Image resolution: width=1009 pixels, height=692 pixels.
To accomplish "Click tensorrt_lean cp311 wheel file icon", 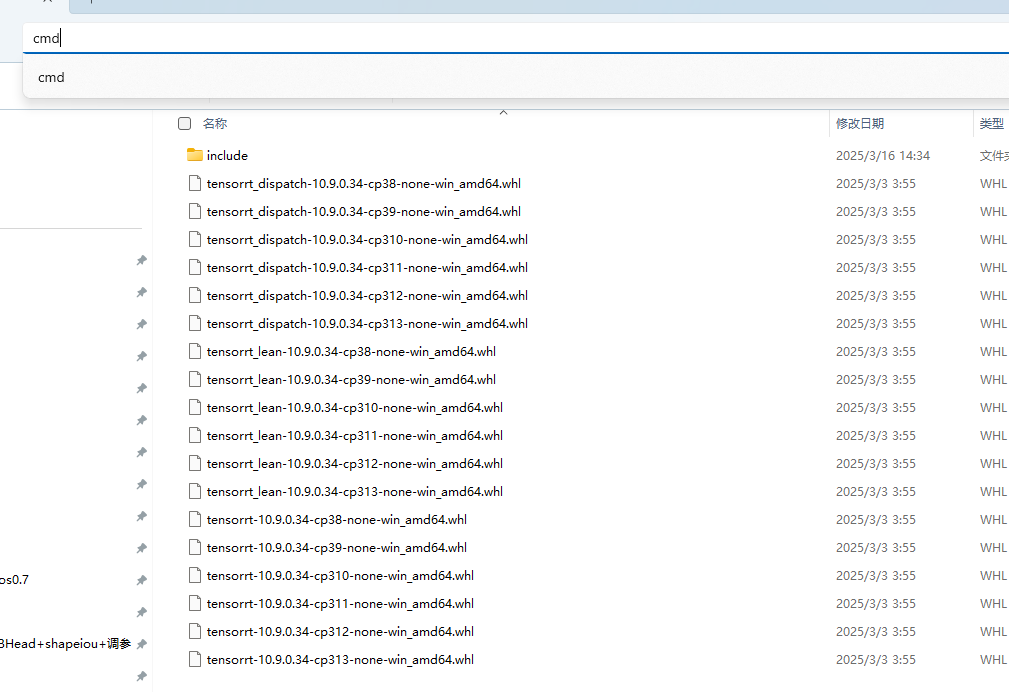I will (194, 435).
